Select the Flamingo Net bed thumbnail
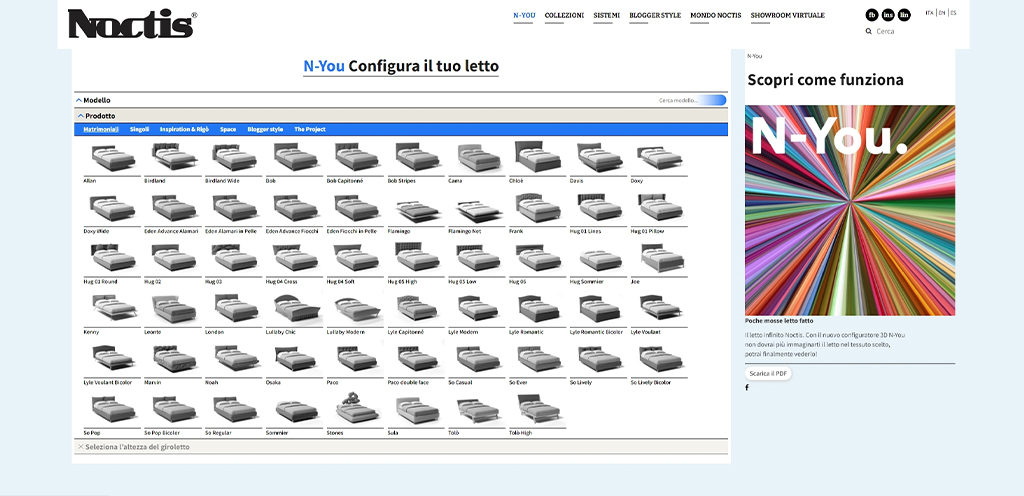The height and width of the screenshot is (496, 1024). [x=477, y=209]
